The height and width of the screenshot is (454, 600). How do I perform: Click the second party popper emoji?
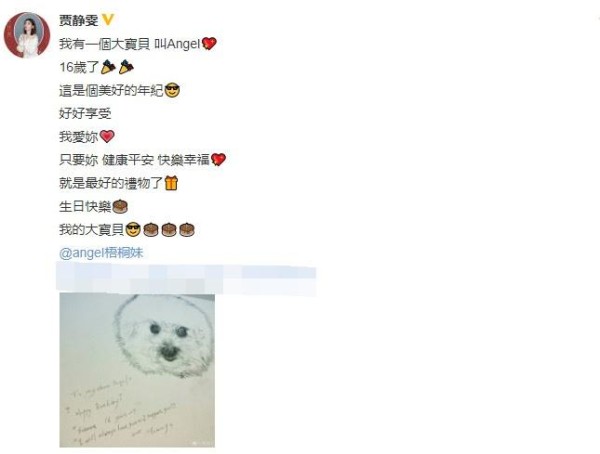click(x=126, y=67)
